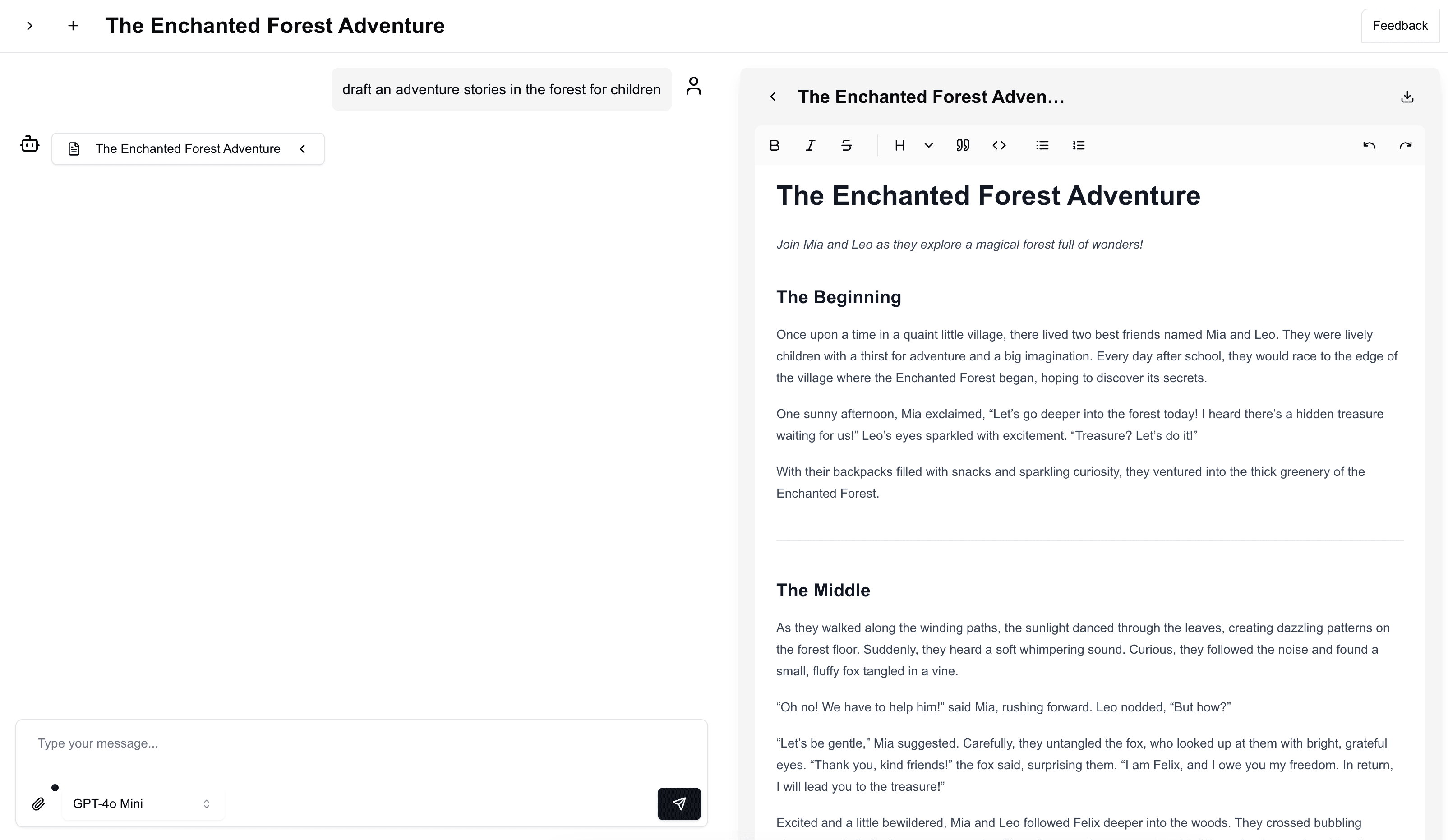This screenshot has width=1448, height=840.
Task: Close the document panel with back arrow
Action: point(773,97)
